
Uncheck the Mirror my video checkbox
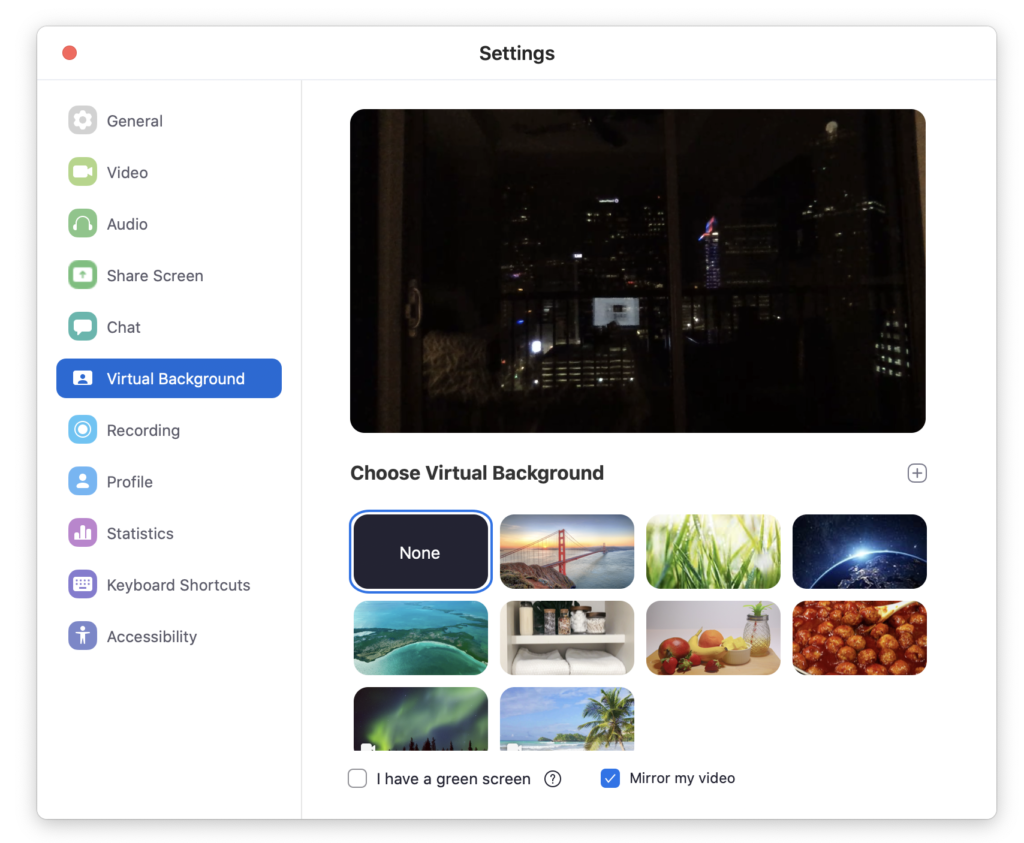tap(610, 778)
